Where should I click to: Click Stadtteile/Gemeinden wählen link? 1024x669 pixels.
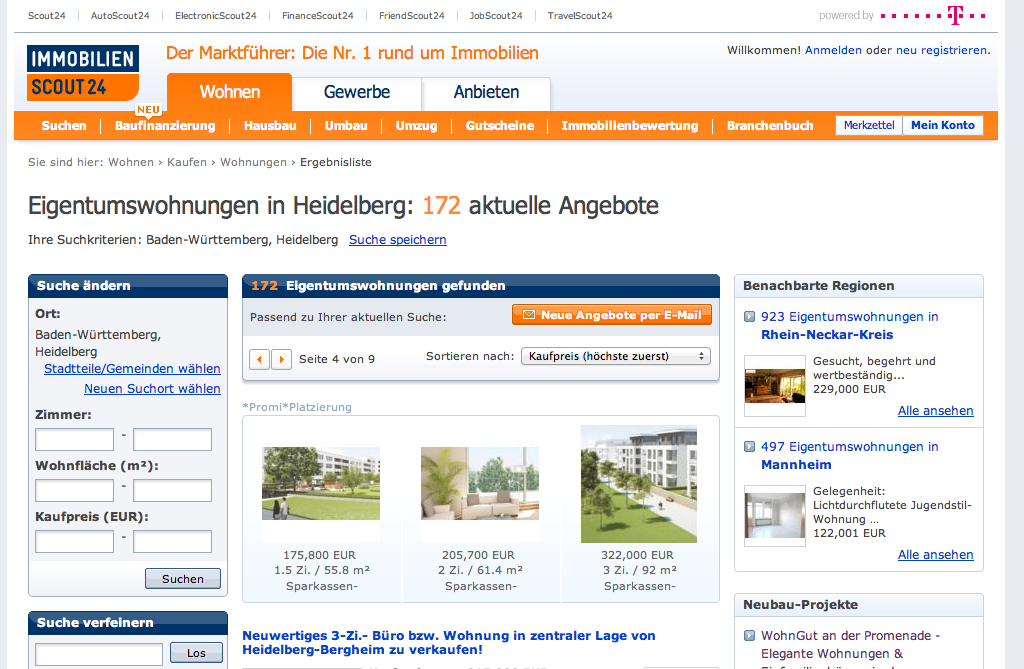(x=132, y=368)
